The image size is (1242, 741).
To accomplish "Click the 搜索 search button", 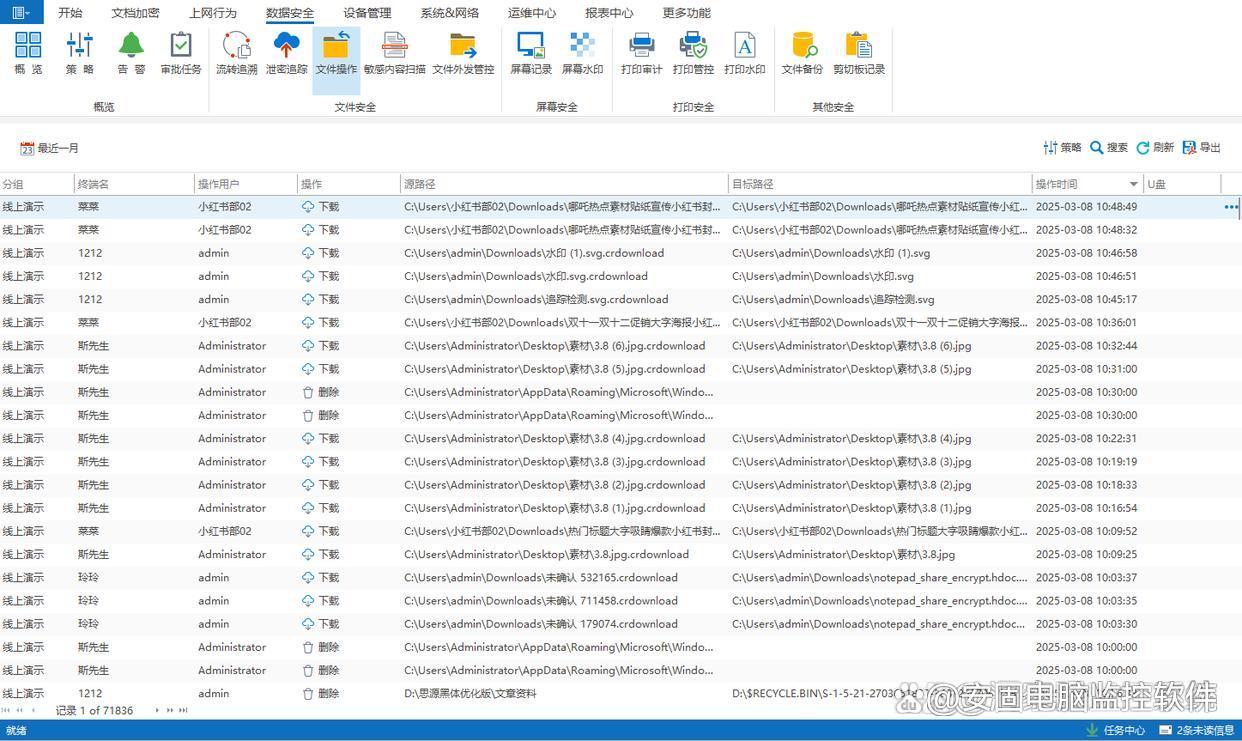I will pyautogui.click(x=1109, y=148).
